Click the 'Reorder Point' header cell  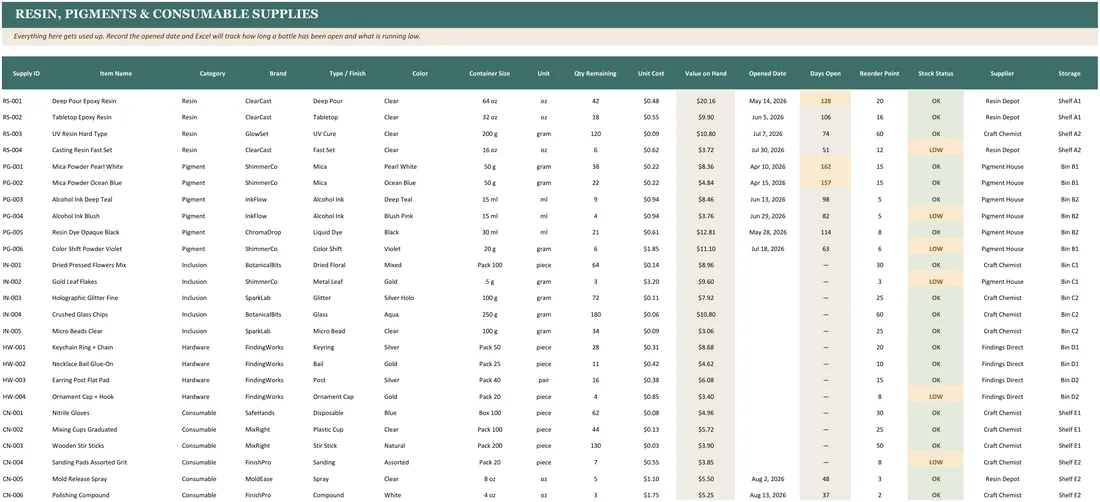click(x=880, y=73)
